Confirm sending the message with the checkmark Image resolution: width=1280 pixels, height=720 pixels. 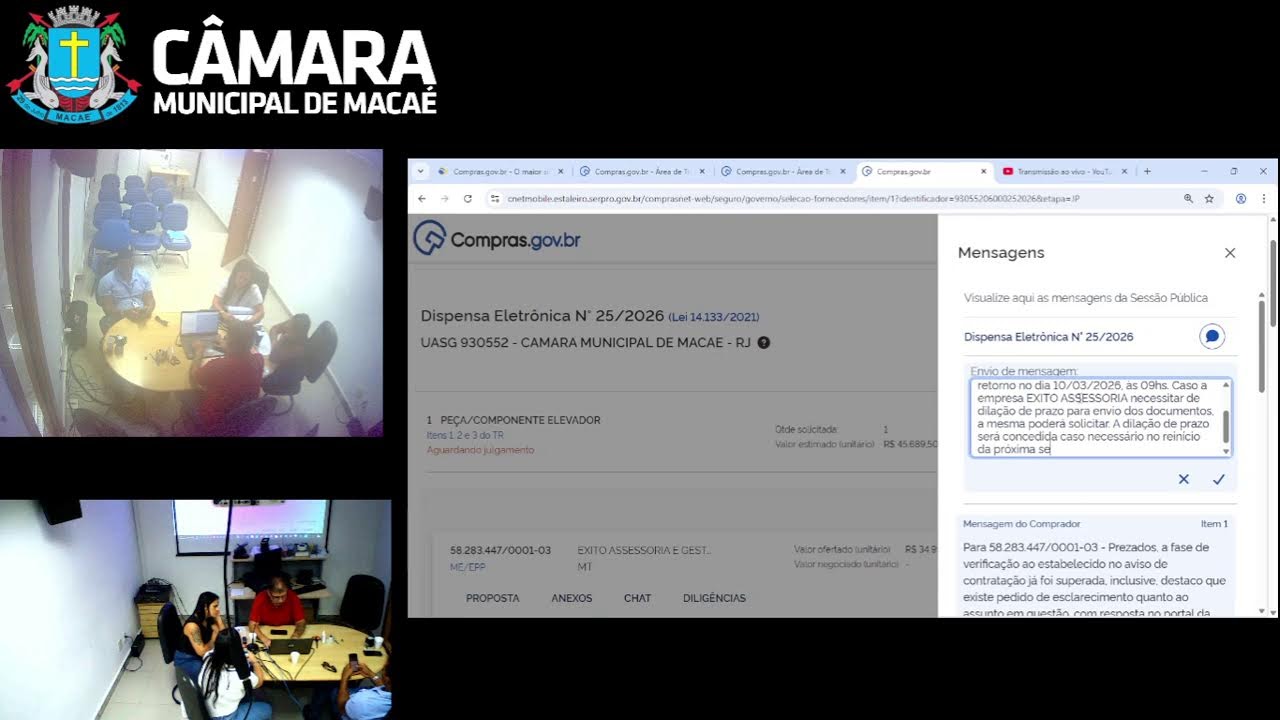click(x=1218, y=479)
